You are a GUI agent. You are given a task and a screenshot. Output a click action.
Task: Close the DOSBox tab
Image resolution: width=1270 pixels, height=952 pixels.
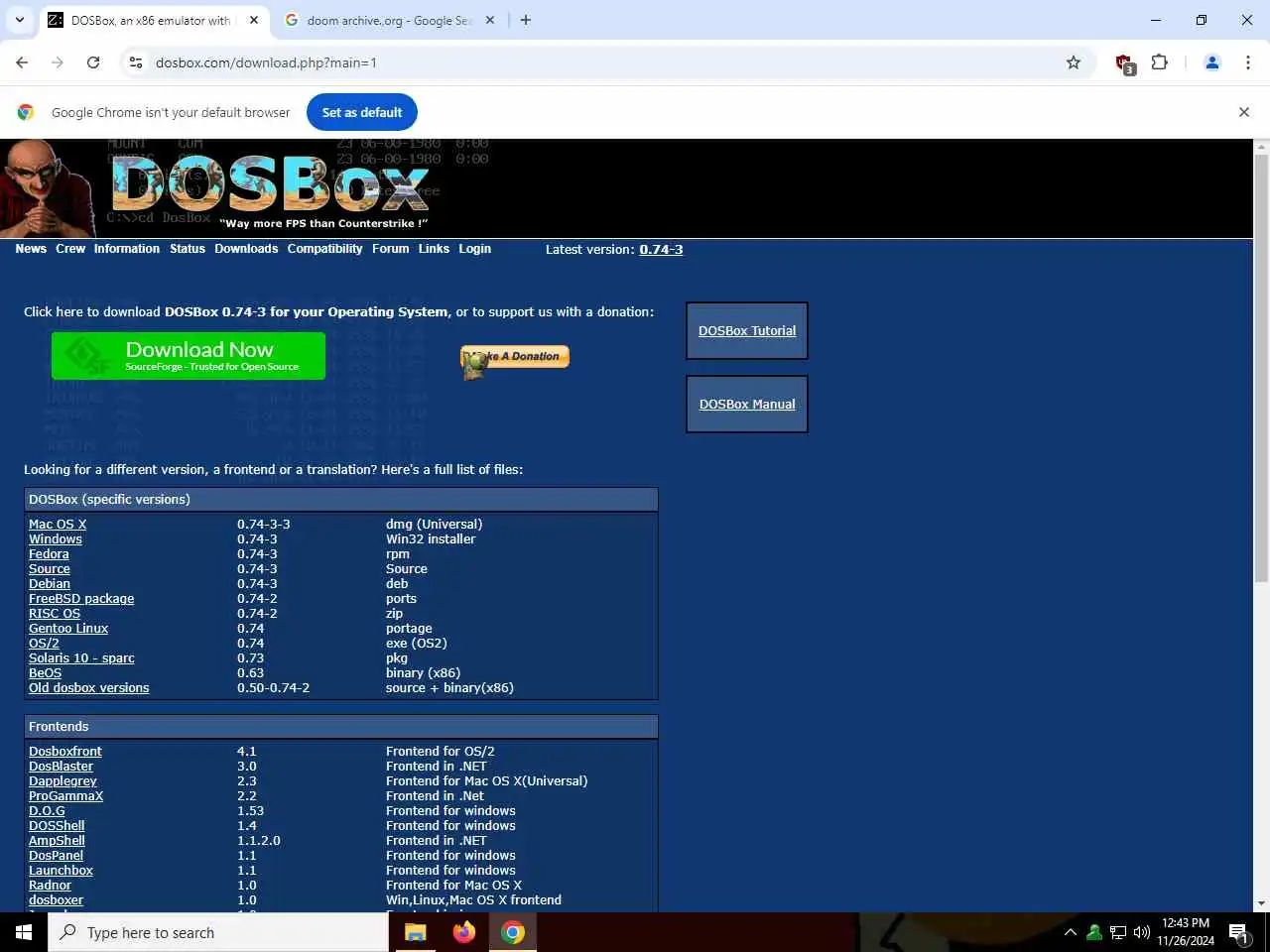(x=254, y=20)
